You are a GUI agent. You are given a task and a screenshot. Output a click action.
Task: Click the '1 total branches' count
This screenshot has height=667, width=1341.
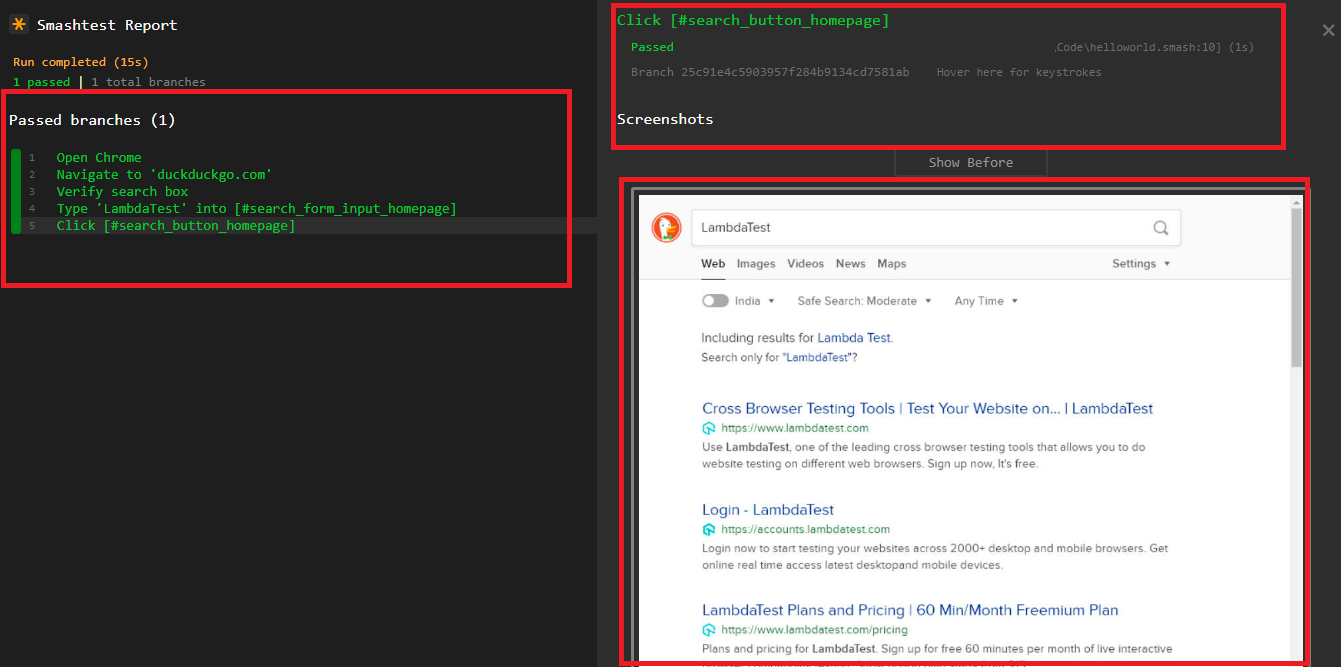[148, 82]
